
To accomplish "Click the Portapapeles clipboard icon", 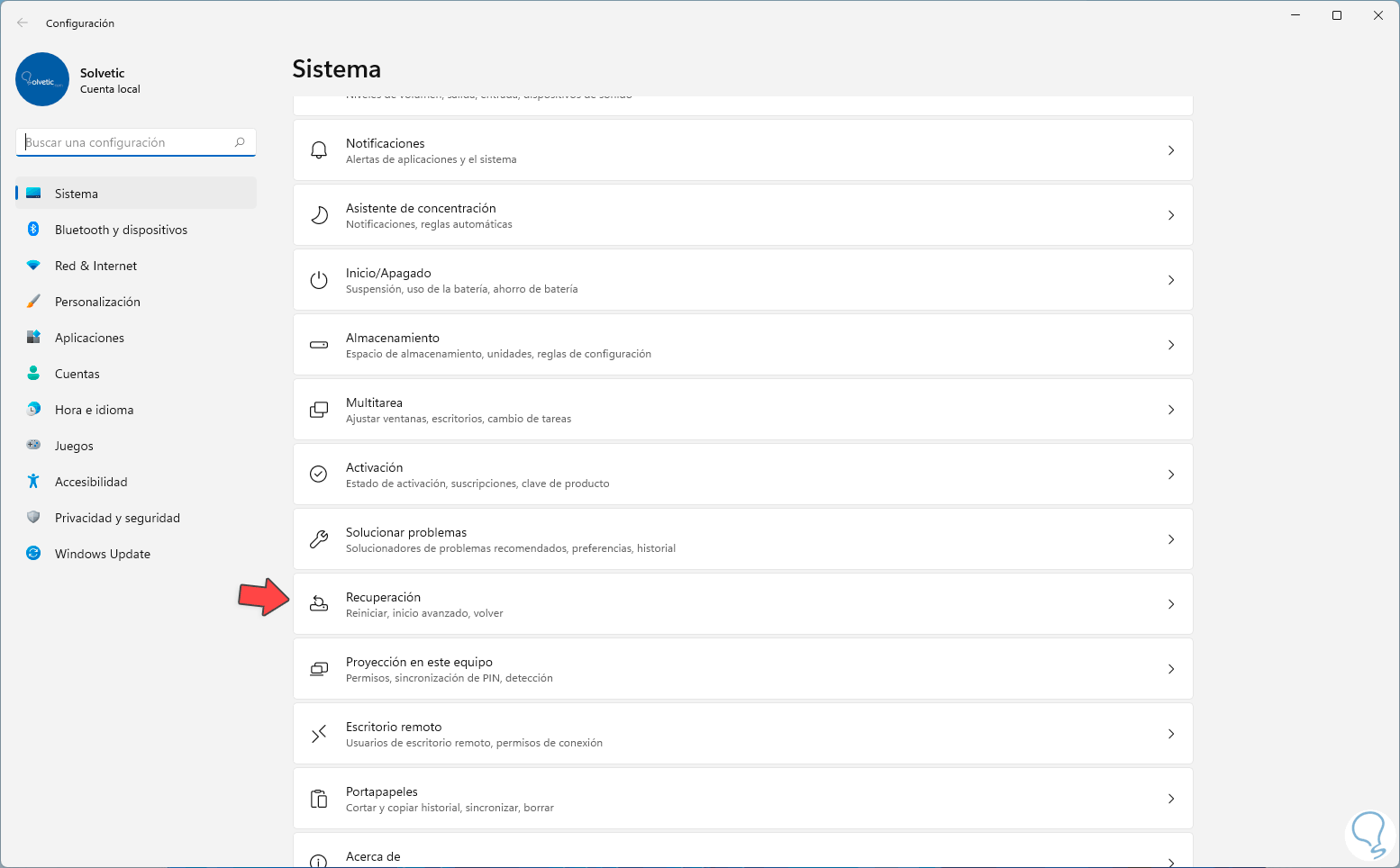I will click(x=319, y=799).
